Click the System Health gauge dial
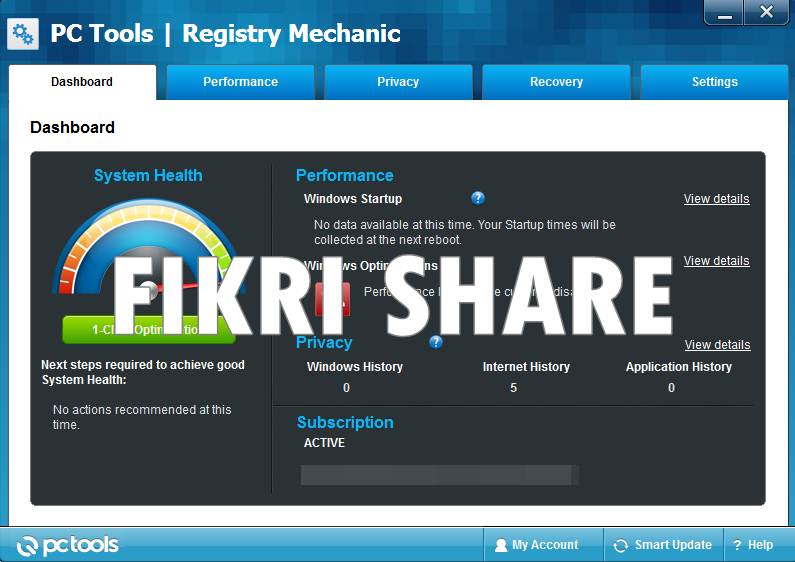 tap(147, 248)
